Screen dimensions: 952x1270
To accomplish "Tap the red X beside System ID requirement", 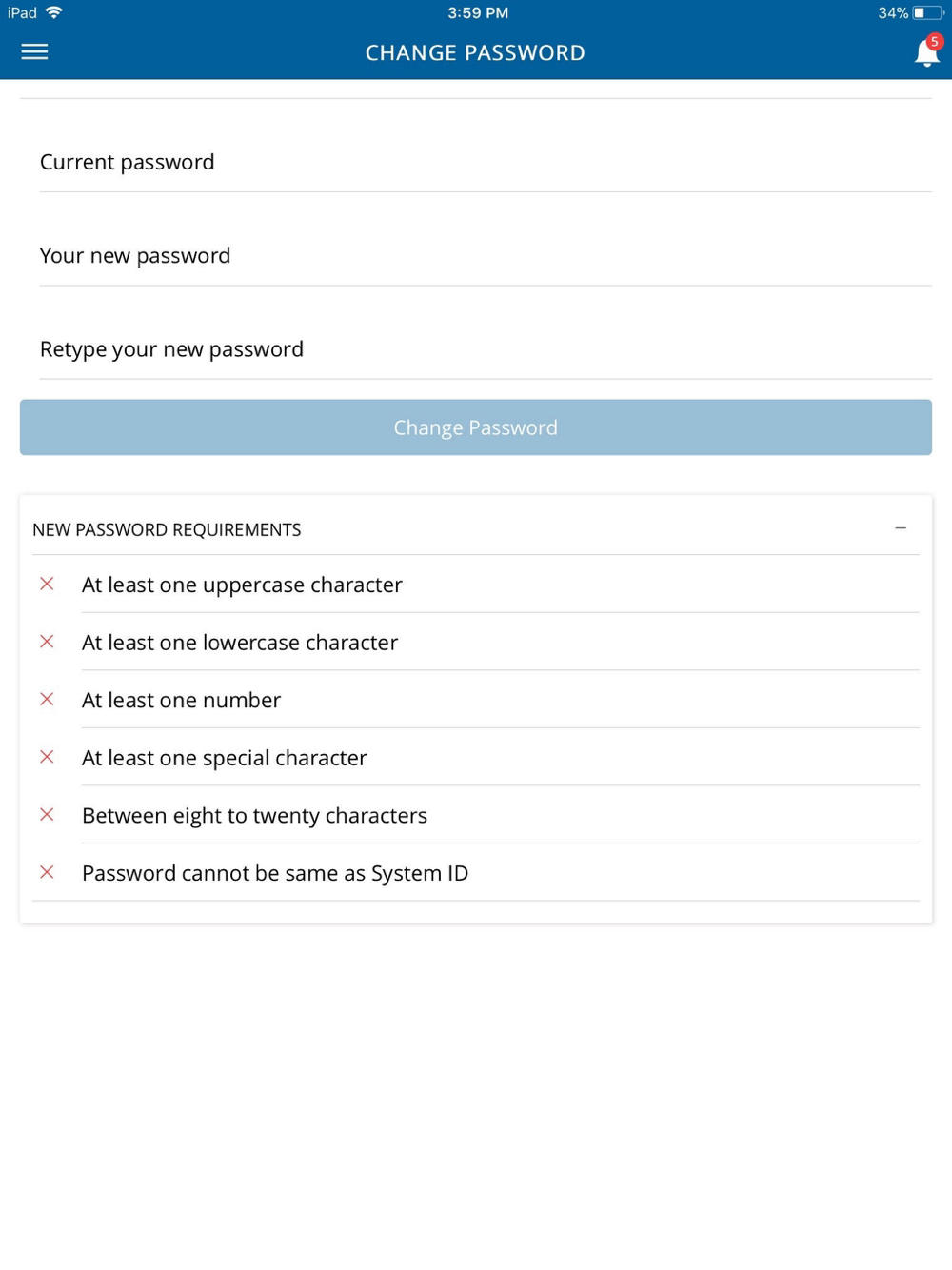I will [x=47, y=873].
